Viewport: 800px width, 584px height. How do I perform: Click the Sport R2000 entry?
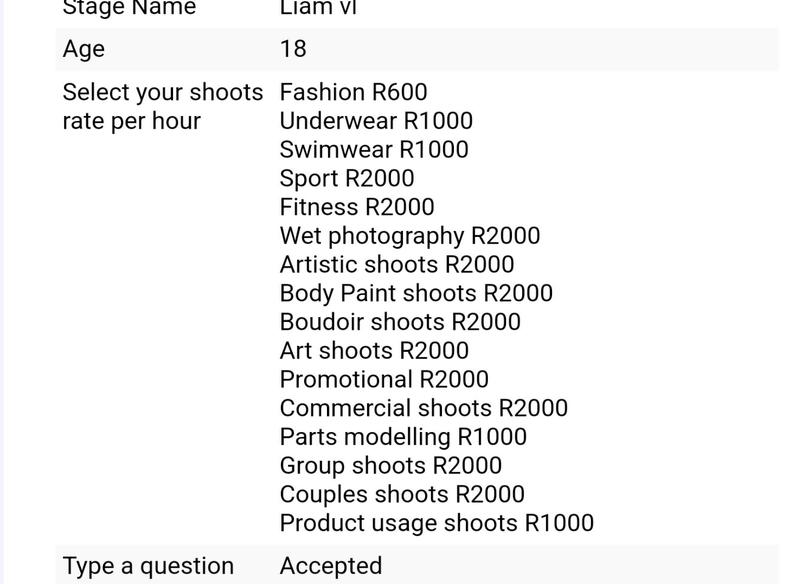point(347,179)
